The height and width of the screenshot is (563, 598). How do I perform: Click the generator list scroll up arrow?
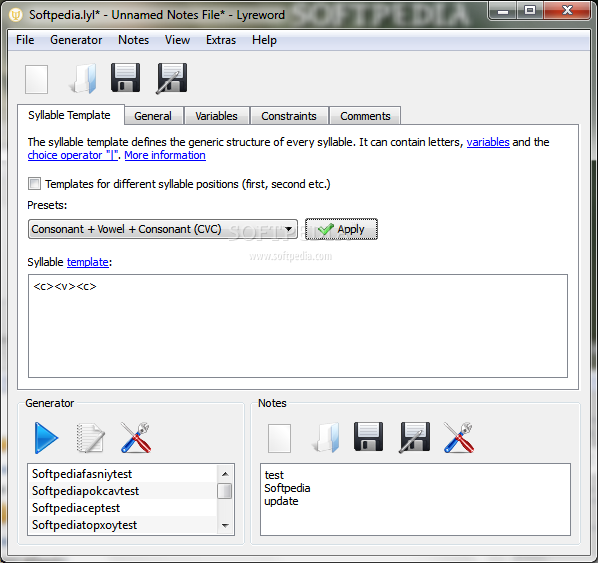[225, 474]
